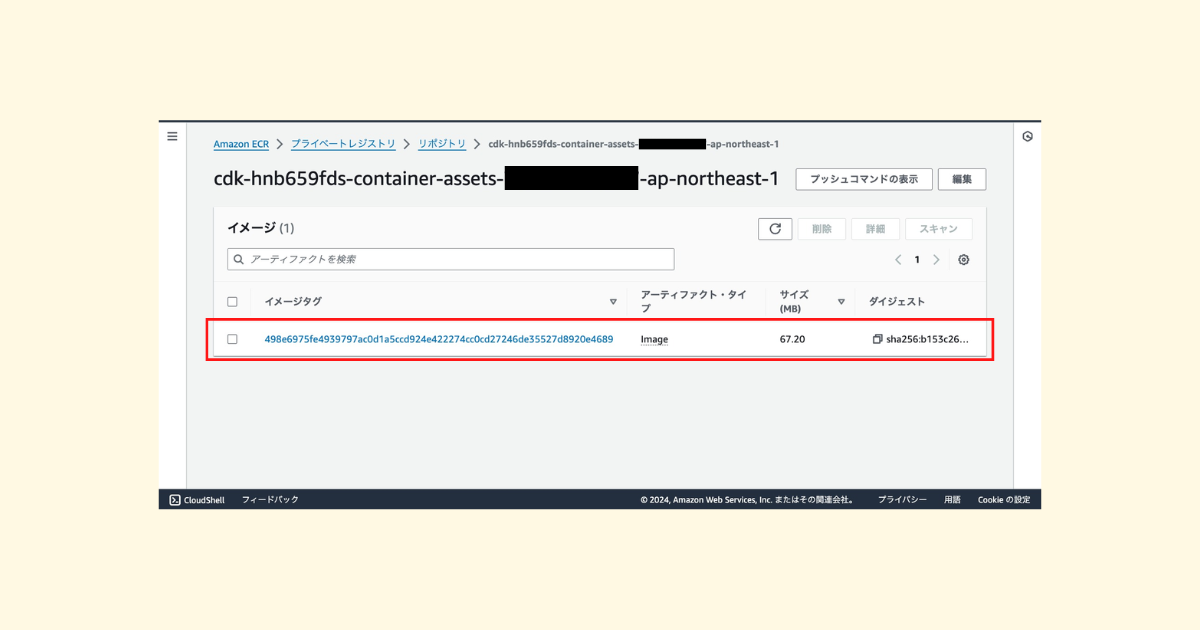Open プライバシー footer link

(902, 500)
